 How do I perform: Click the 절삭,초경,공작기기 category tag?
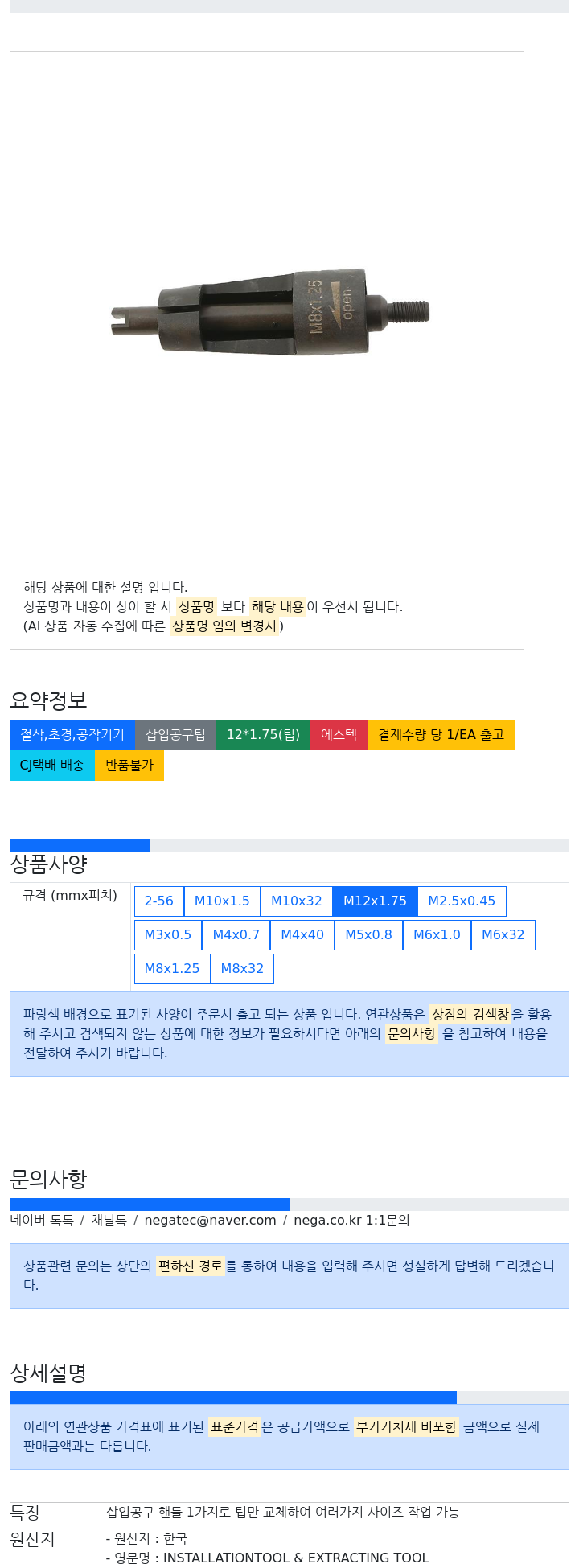[72, 735]
